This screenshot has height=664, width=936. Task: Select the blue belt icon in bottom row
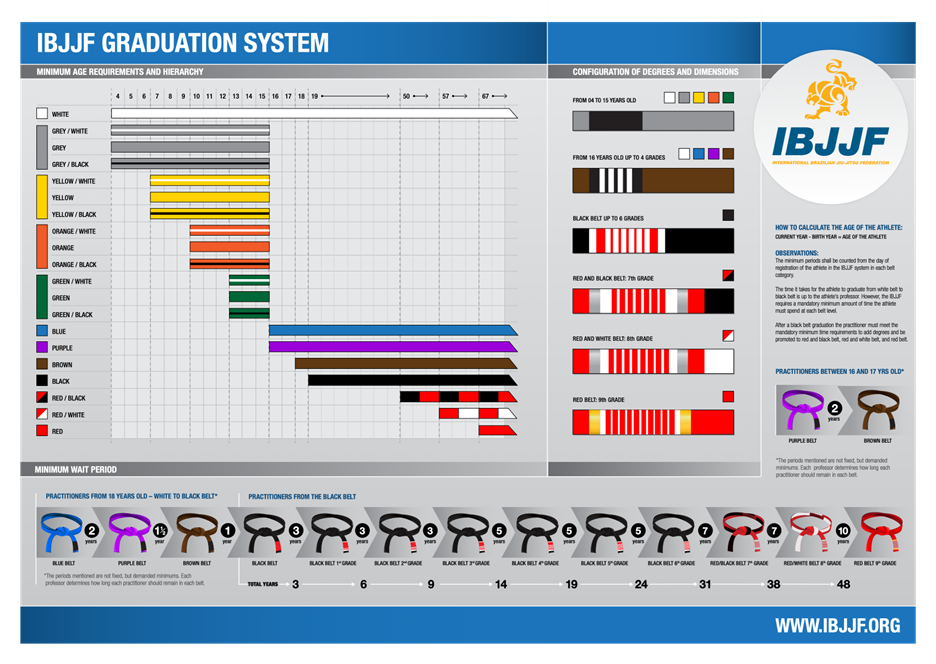click(x=62, y=533)
